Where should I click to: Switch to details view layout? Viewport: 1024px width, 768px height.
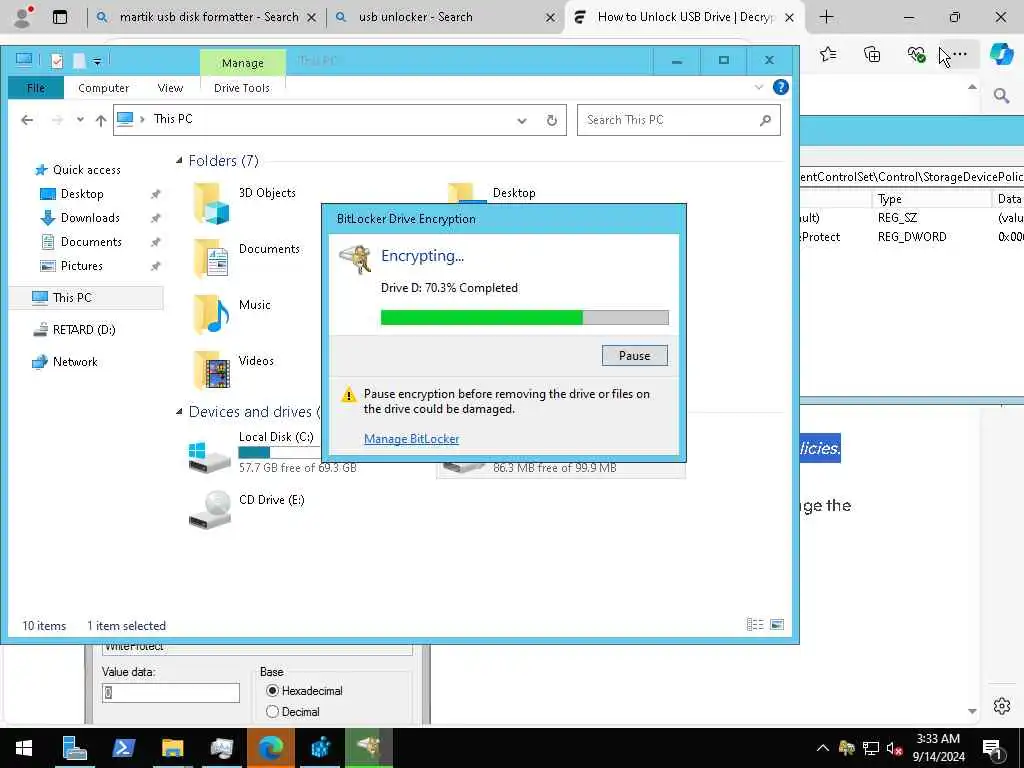755,625
